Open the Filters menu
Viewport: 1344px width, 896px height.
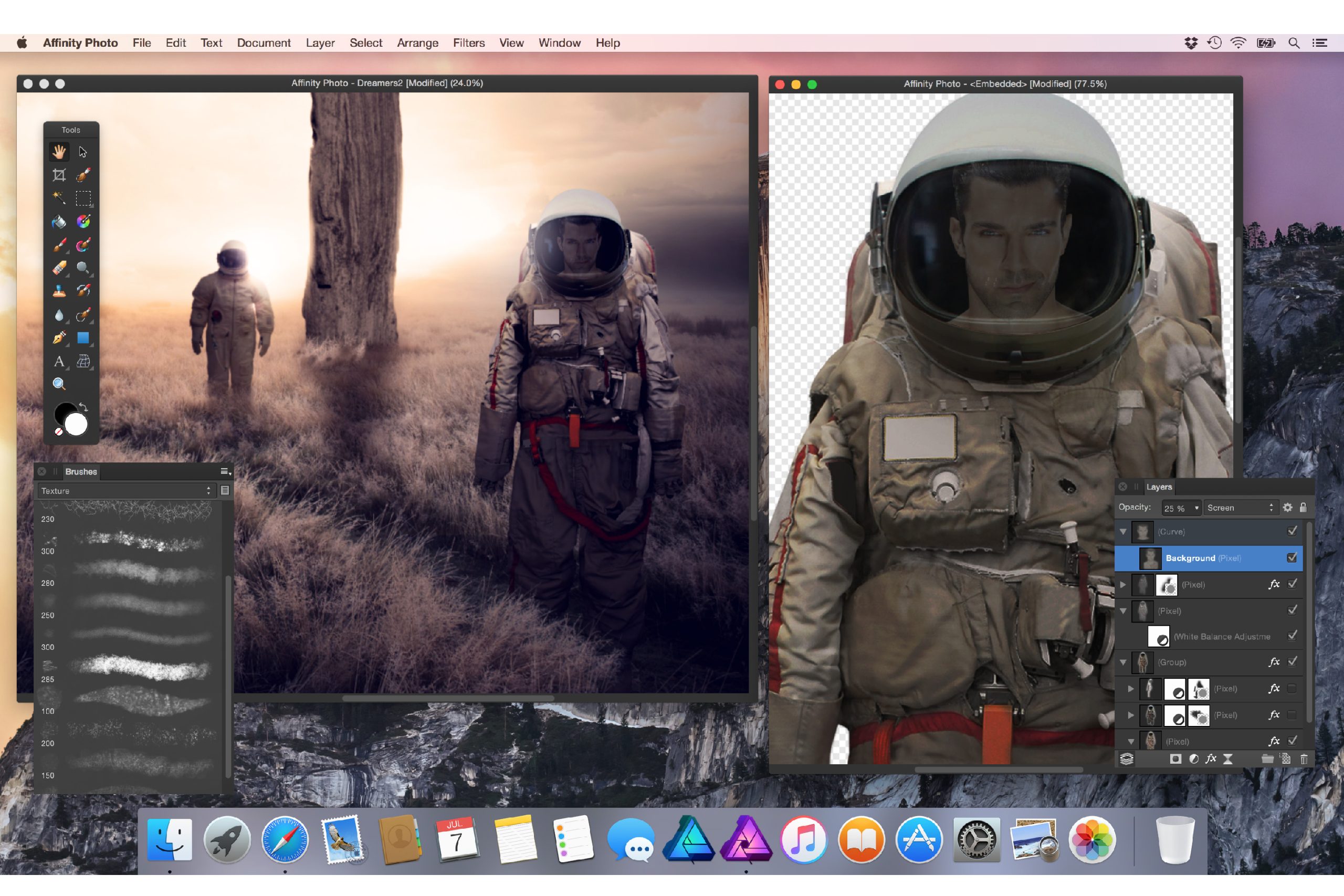point(469,43)
